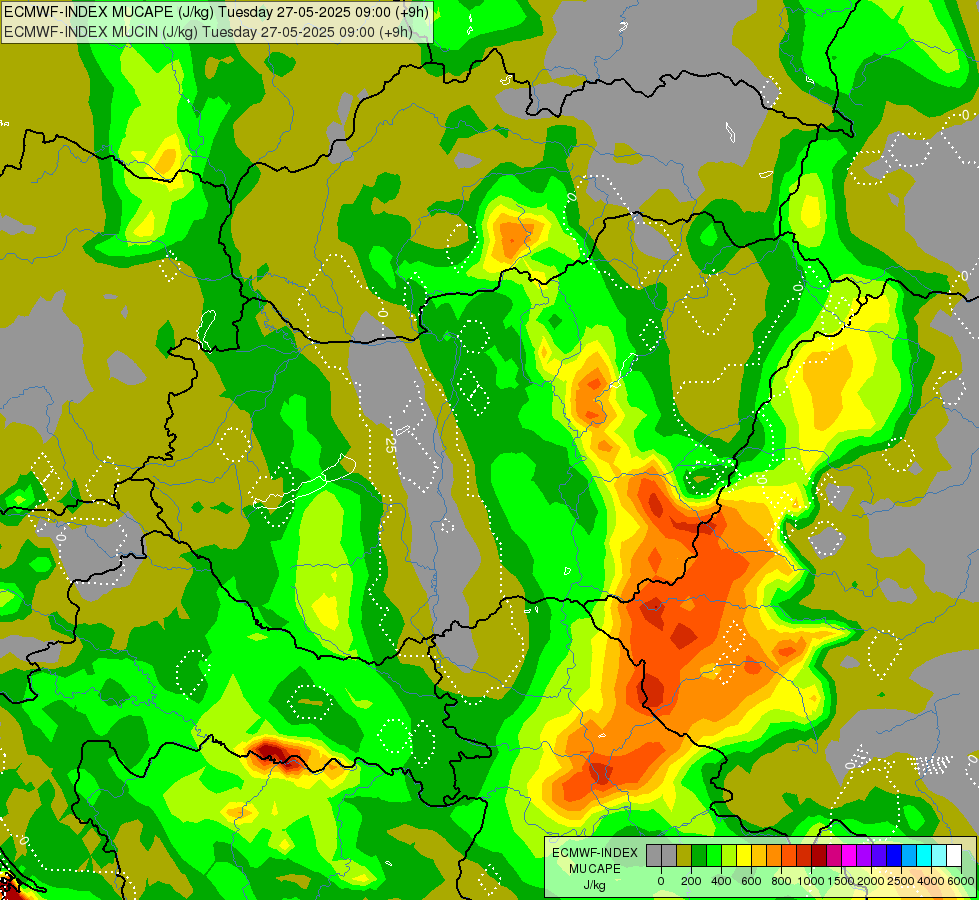Click the J/kg unit label in the legend
This screenshot has height=900, width=979.
coord(594,885)
